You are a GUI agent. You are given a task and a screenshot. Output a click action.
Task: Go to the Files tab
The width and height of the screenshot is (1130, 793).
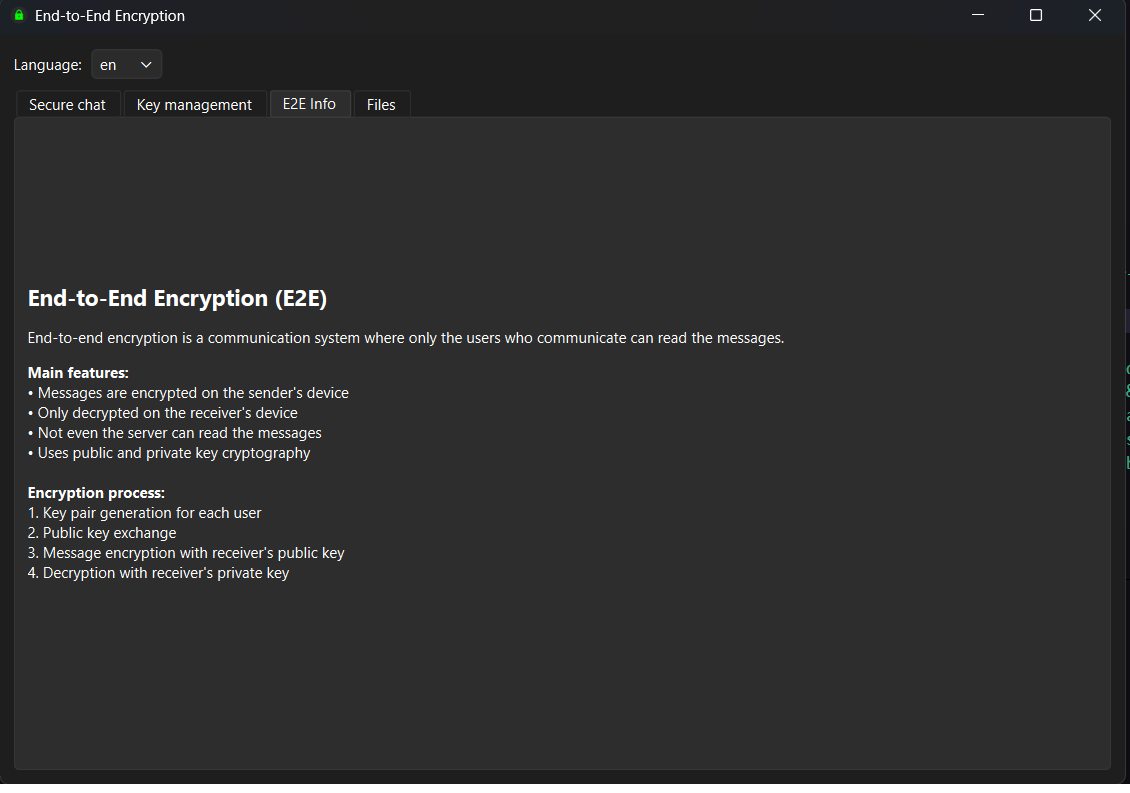[381, 105]
